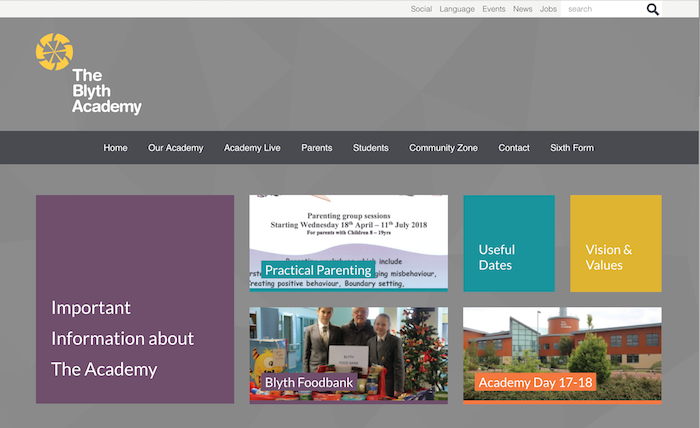
Task: Go to the Home menu item
Action: 115,148
